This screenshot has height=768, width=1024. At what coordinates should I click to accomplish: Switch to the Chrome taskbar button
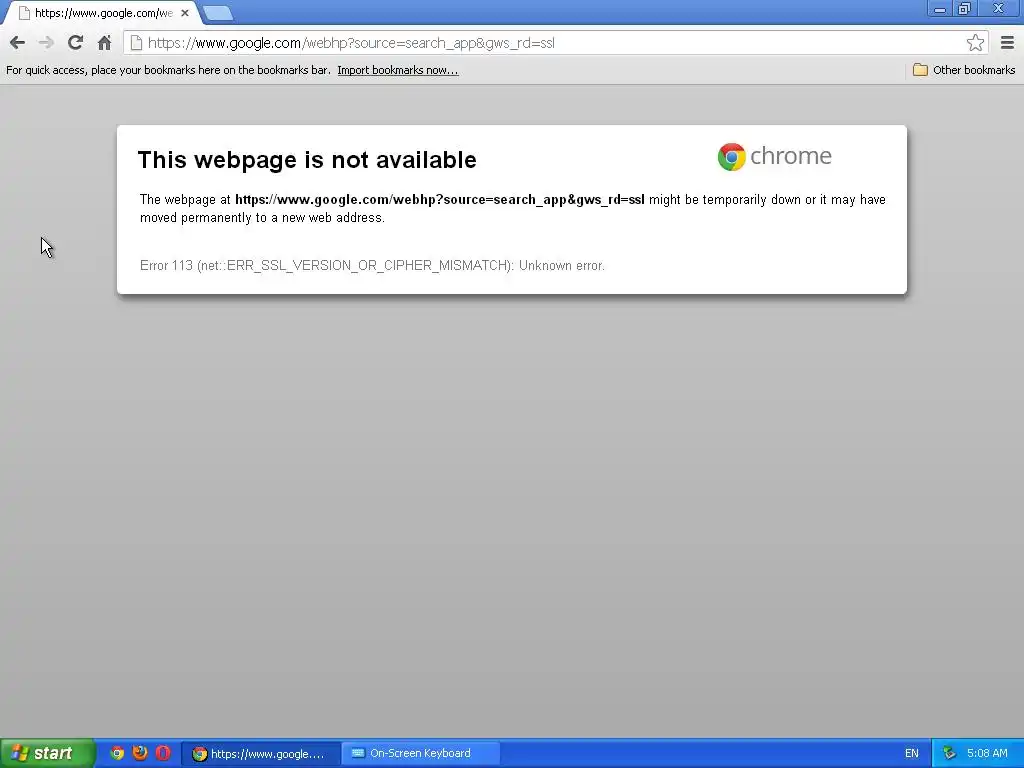pos(261,754)
